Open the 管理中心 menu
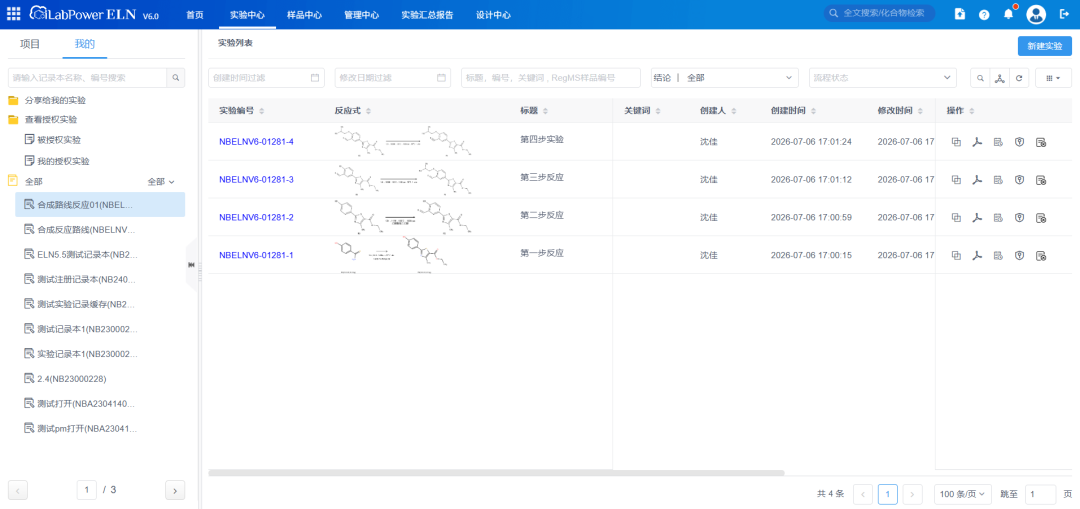This screenshot has width=1080, height=509. (362, 14)
